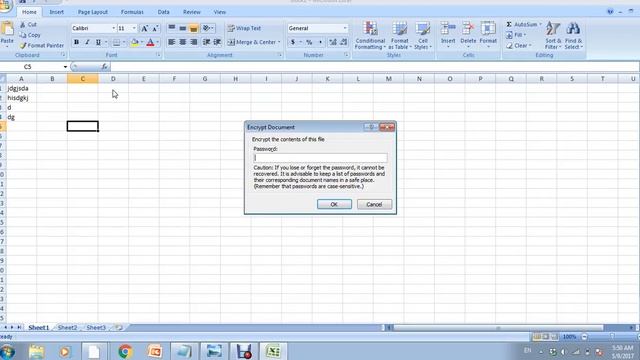Click Cancel in Encrypt Document dialog
Screen dimensions: 640x360
[x=374, y=204]
